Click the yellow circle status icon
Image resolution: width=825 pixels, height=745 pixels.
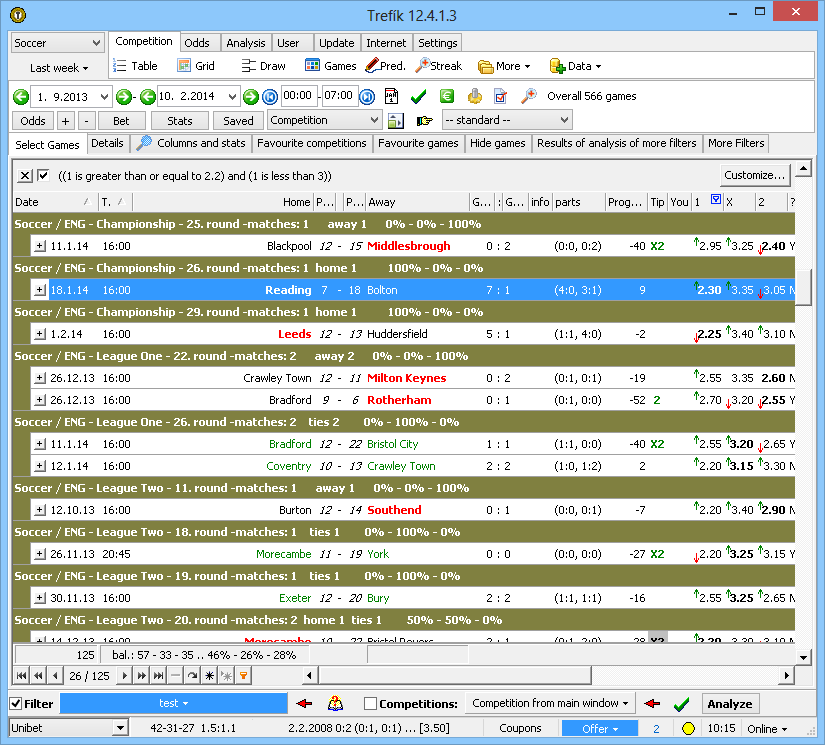pos(688,729)
